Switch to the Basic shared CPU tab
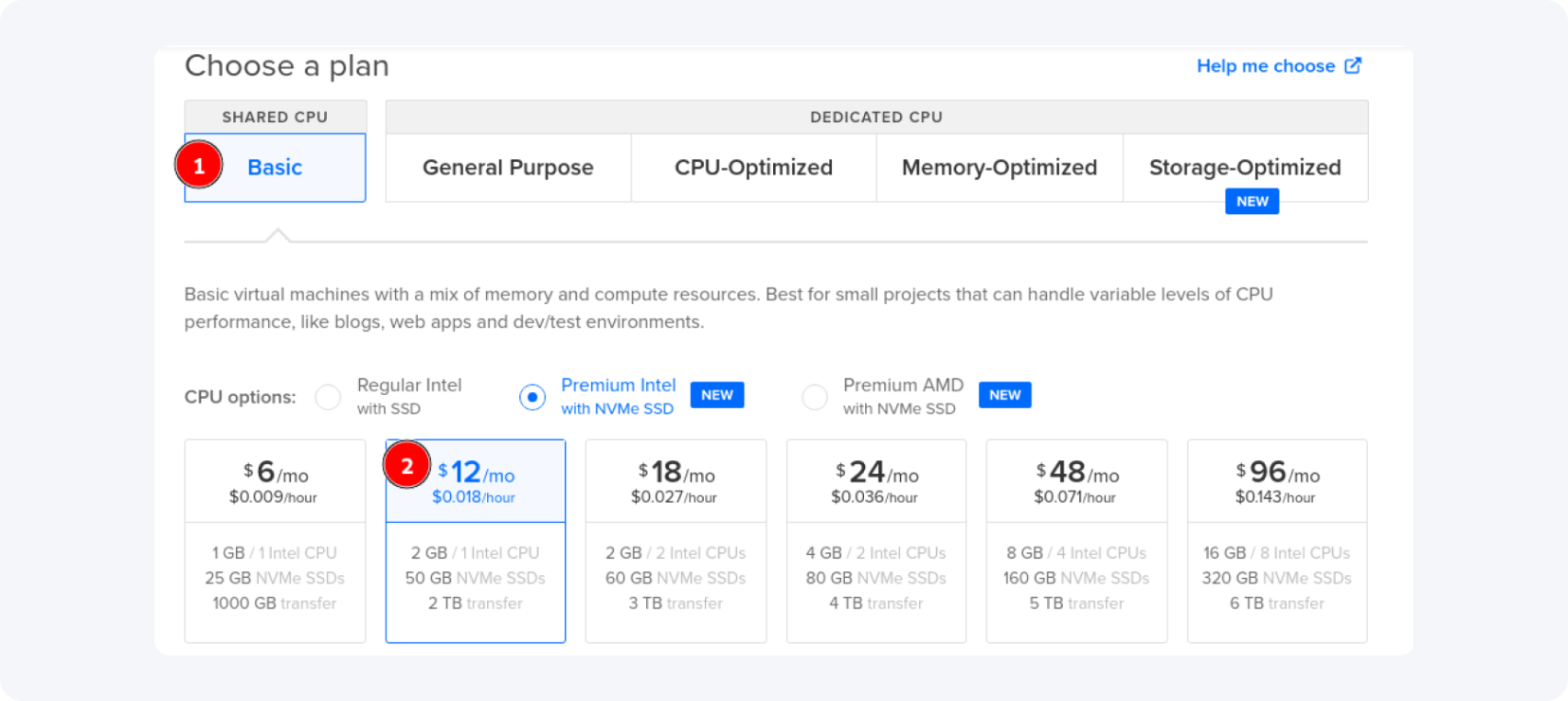Image resolution: width=1568 pixels, height=701 pixels. 275,168
